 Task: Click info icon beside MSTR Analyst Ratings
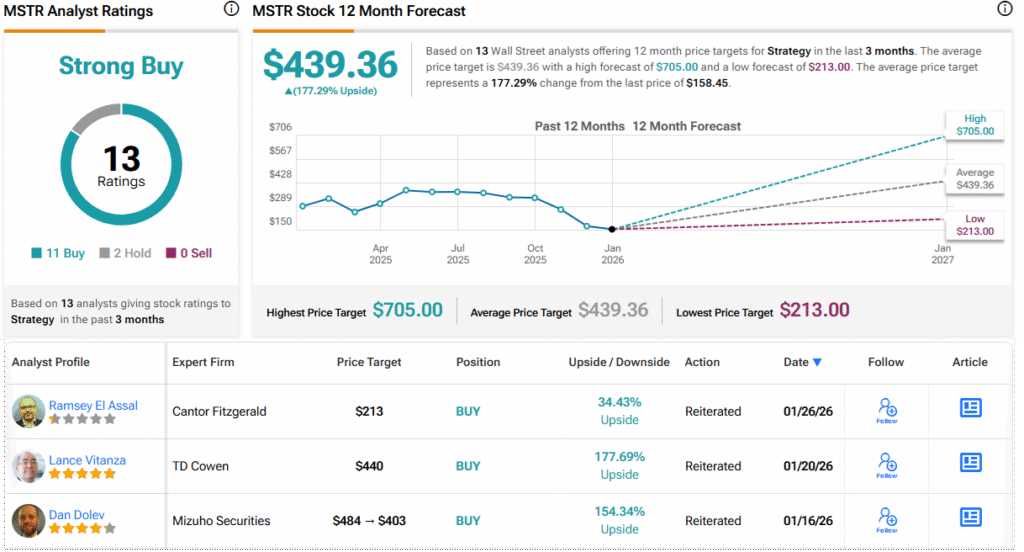(x=231, y=9)
